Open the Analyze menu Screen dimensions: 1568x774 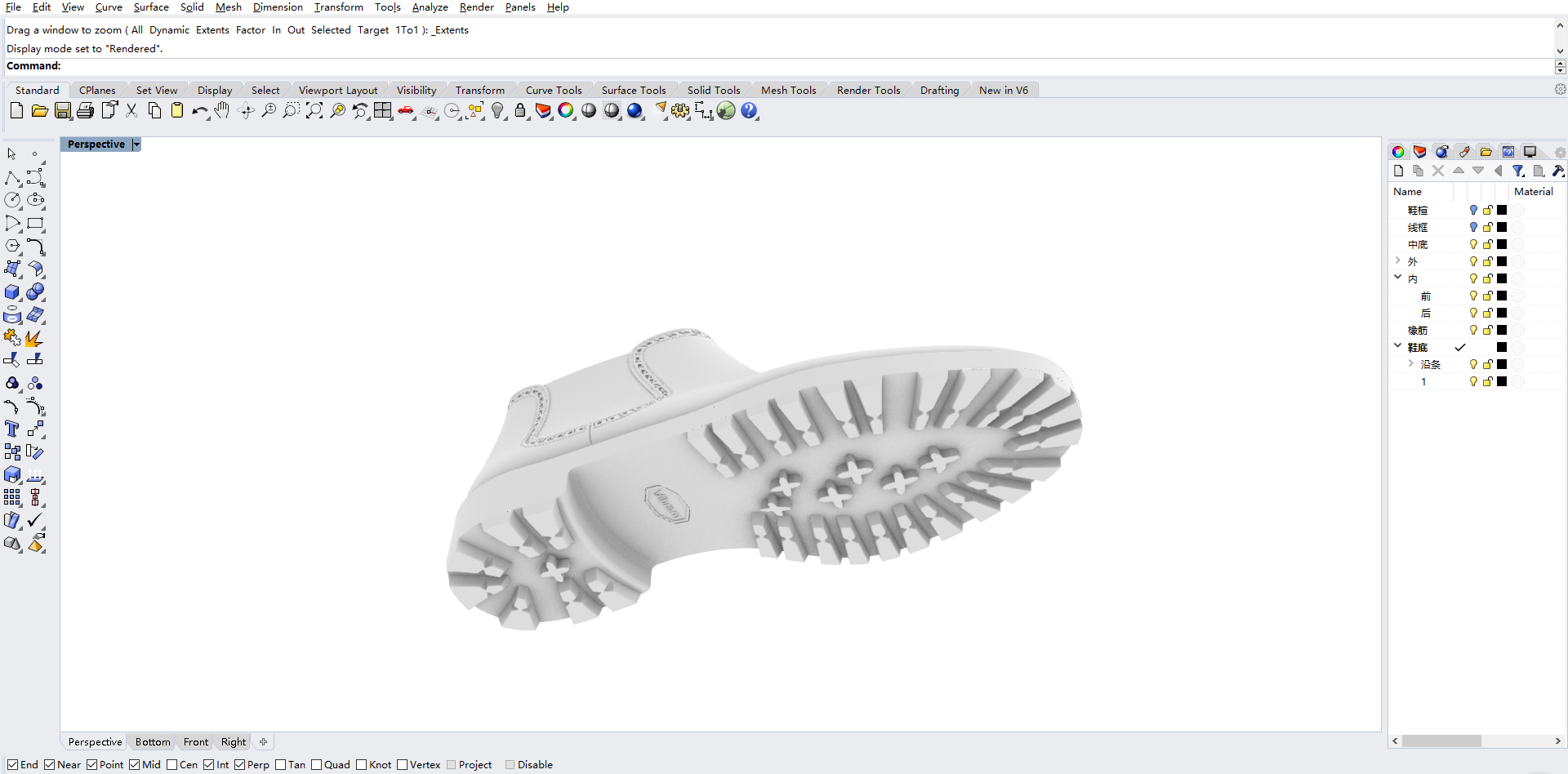coord(430,7)
